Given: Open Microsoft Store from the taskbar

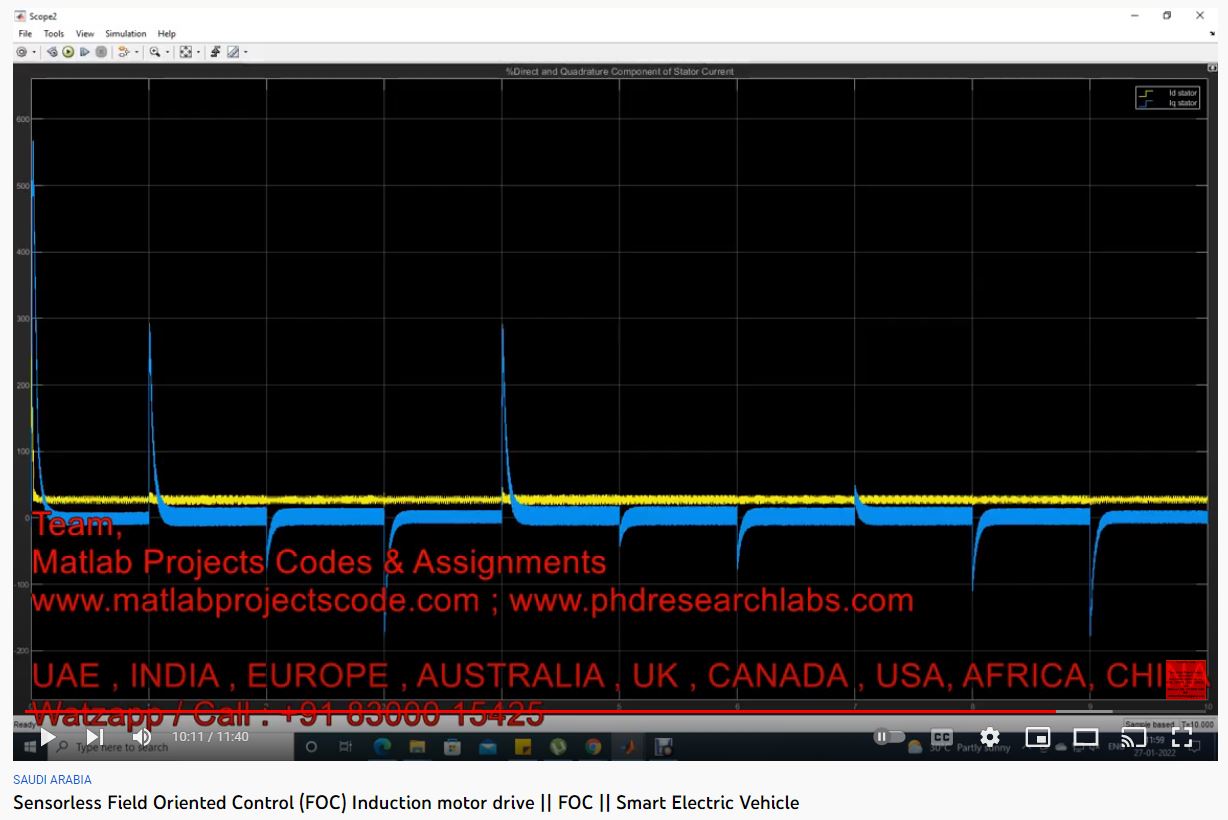Looking at the screenshot, I should pos(452,746).
